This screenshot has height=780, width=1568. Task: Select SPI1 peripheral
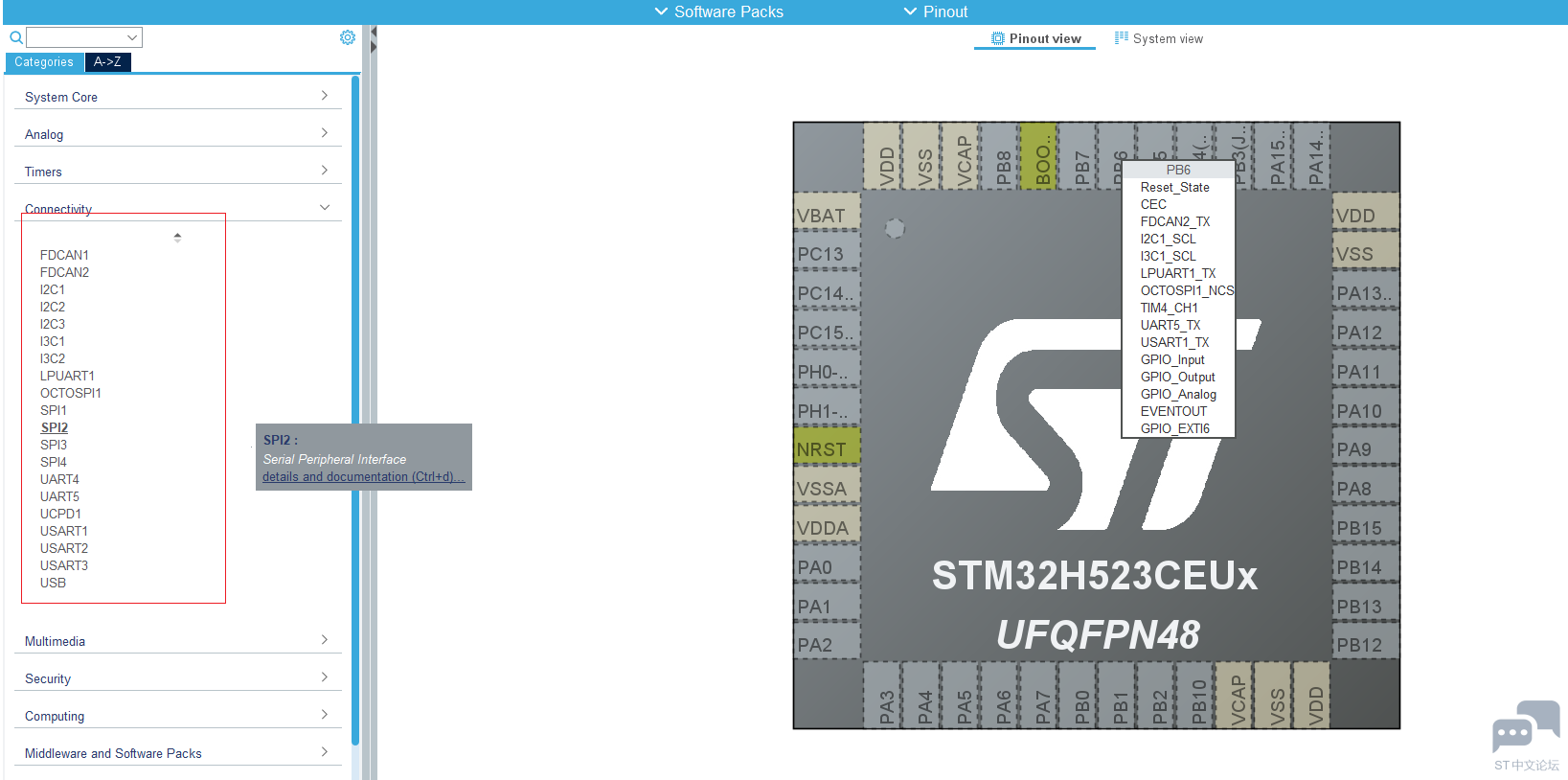[54, 410]
